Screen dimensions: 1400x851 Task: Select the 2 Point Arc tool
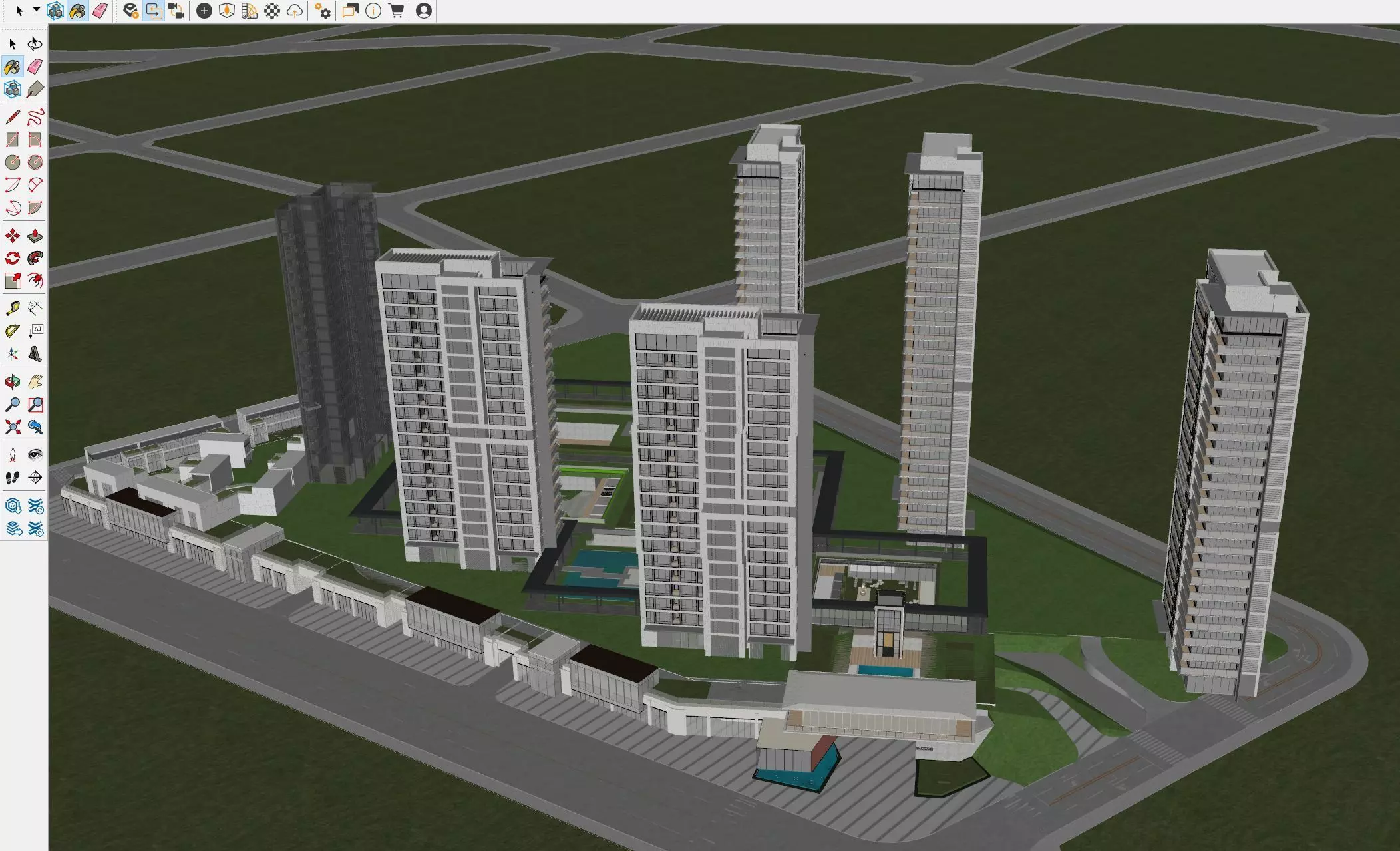click(x=35, y=185)
